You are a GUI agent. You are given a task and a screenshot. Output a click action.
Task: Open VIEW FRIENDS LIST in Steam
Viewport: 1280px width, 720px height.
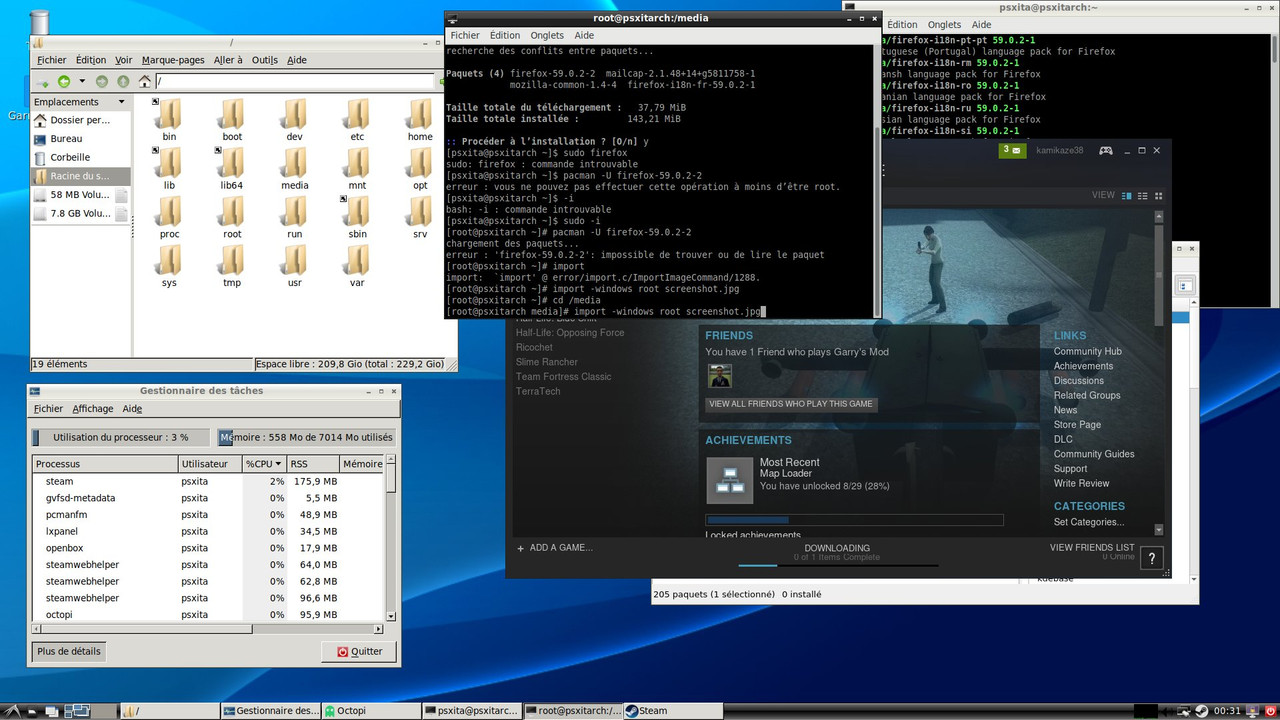click(1092, 548)
